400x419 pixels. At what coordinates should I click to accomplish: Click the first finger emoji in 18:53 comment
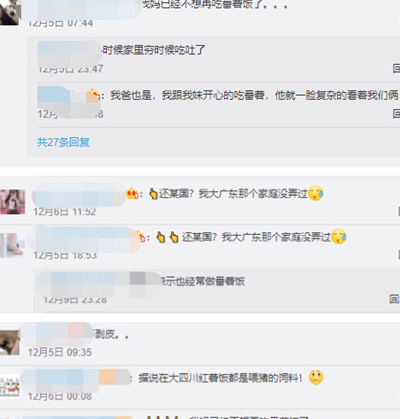click(x=161, y=237)
